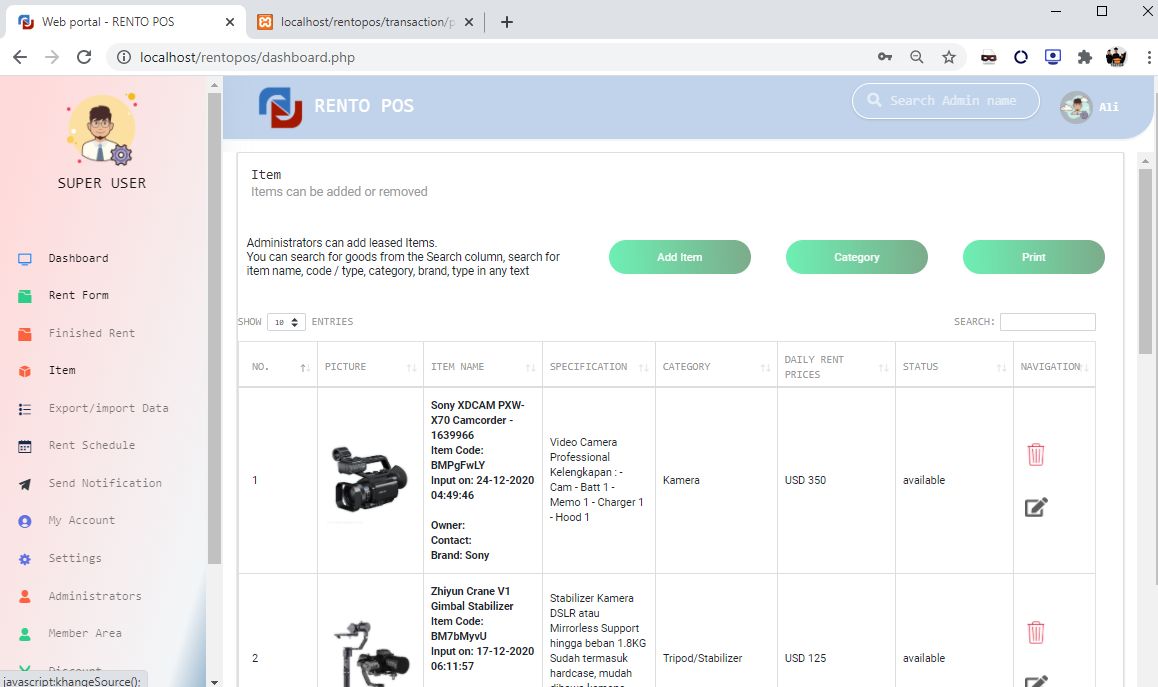This screenshot has height=687, width=1158.
Task: Open a new browser tab
Action: point(507,22)
